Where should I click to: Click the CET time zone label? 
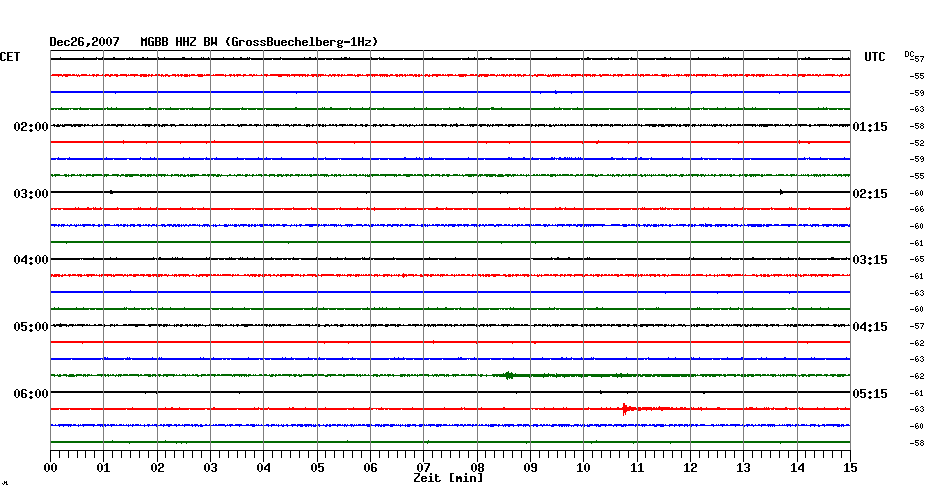(x=10, y=57)
